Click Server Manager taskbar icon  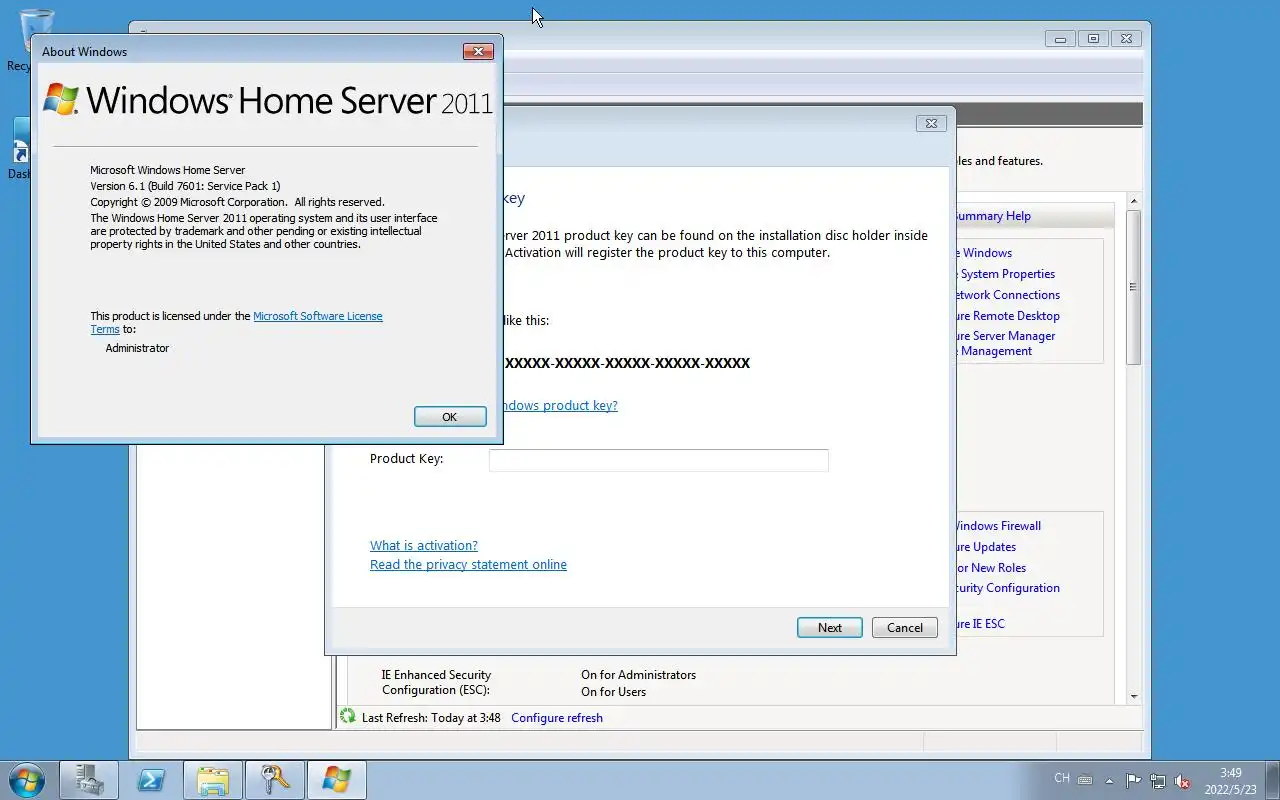point(89,780)
